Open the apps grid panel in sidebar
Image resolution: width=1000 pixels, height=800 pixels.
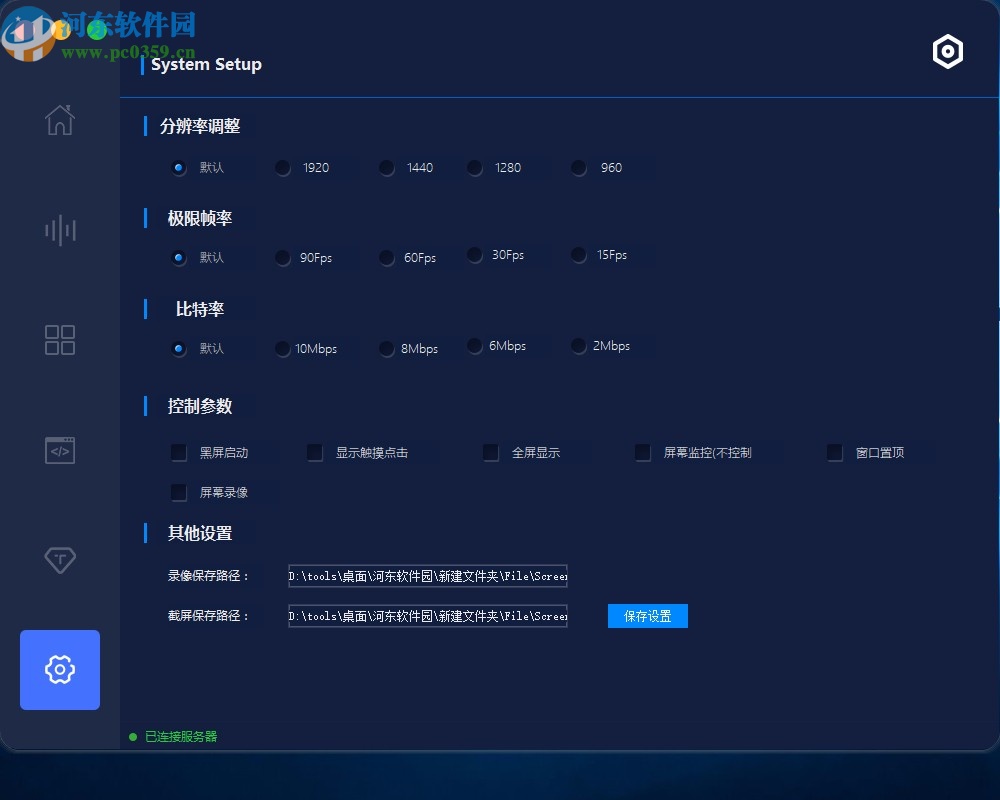click(60, 340)
